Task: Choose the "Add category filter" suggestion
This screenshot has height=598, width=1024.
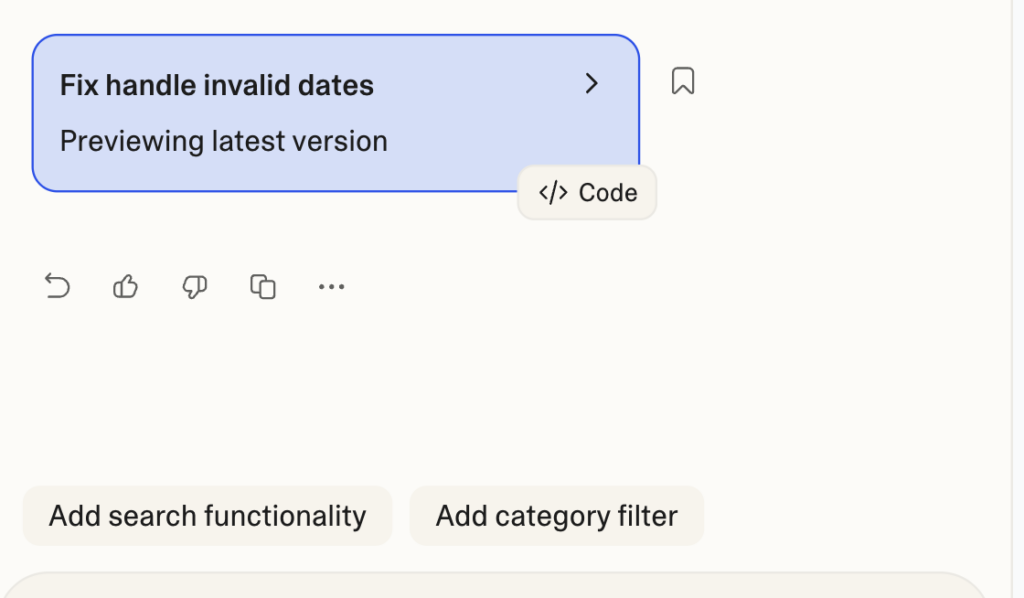Action: pos(556,516)
